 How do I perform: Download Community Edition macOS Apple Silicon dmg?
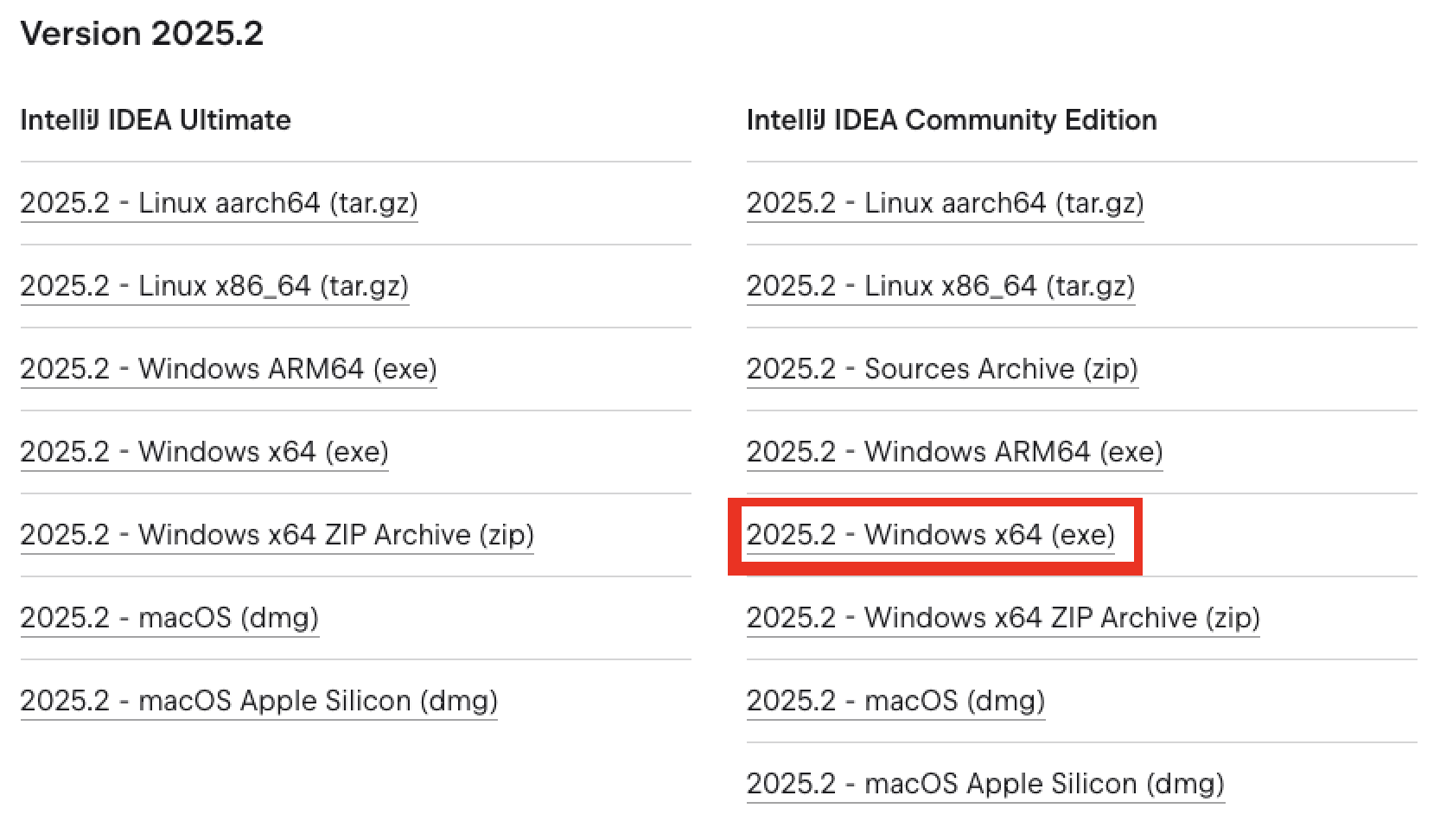(985, 784)
